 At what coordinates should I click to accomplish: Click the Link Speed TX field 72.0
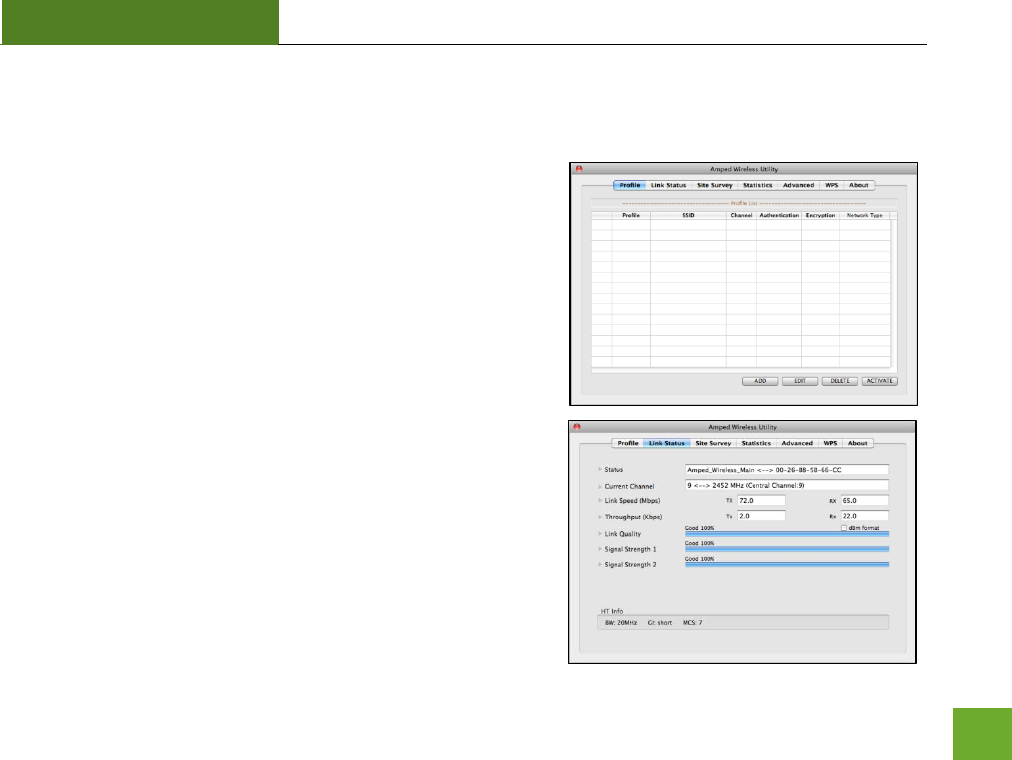tap(761, 501)
